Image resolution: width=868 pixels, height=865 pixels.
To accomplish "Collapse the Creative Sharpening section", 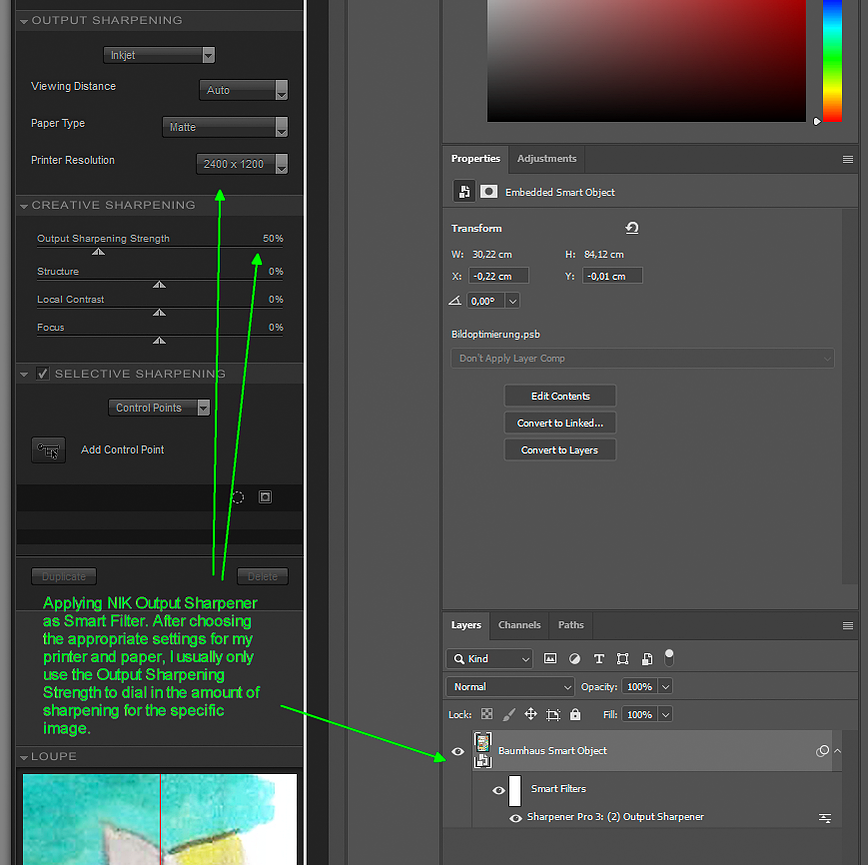I will click(x=24, y=206).
